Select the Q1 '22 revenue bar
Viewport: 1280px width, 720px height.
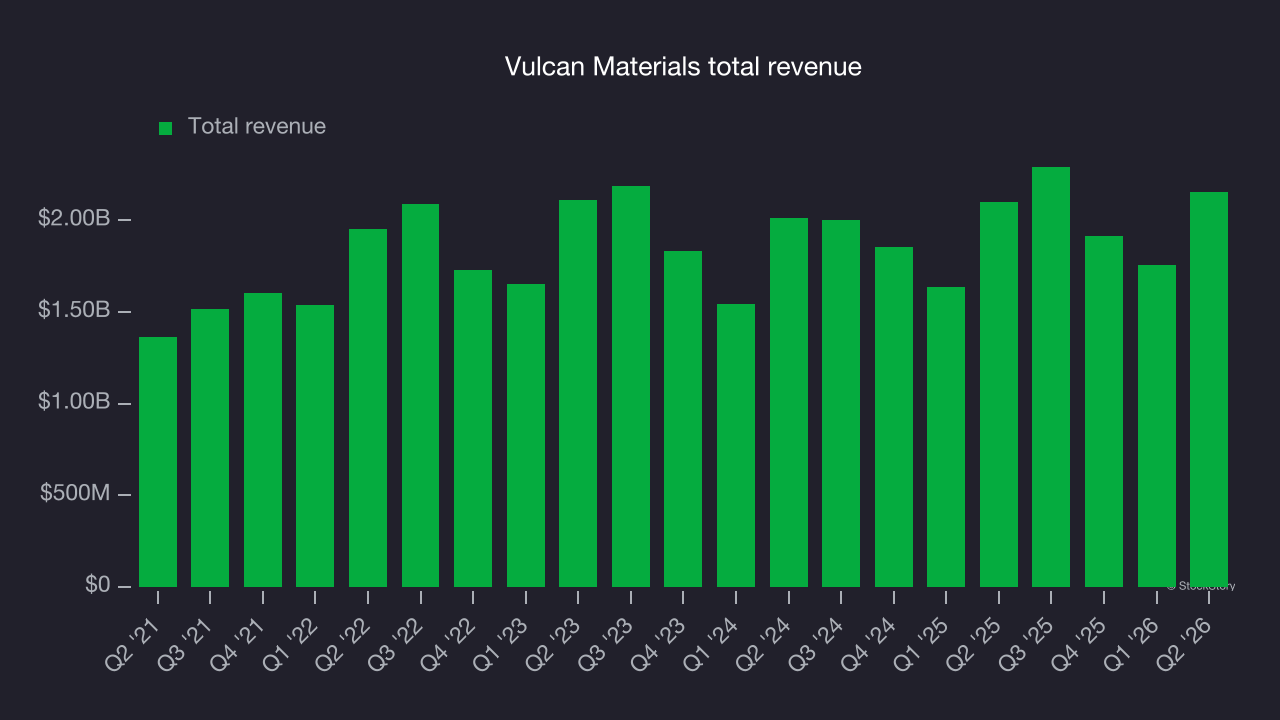click(315, 446)
